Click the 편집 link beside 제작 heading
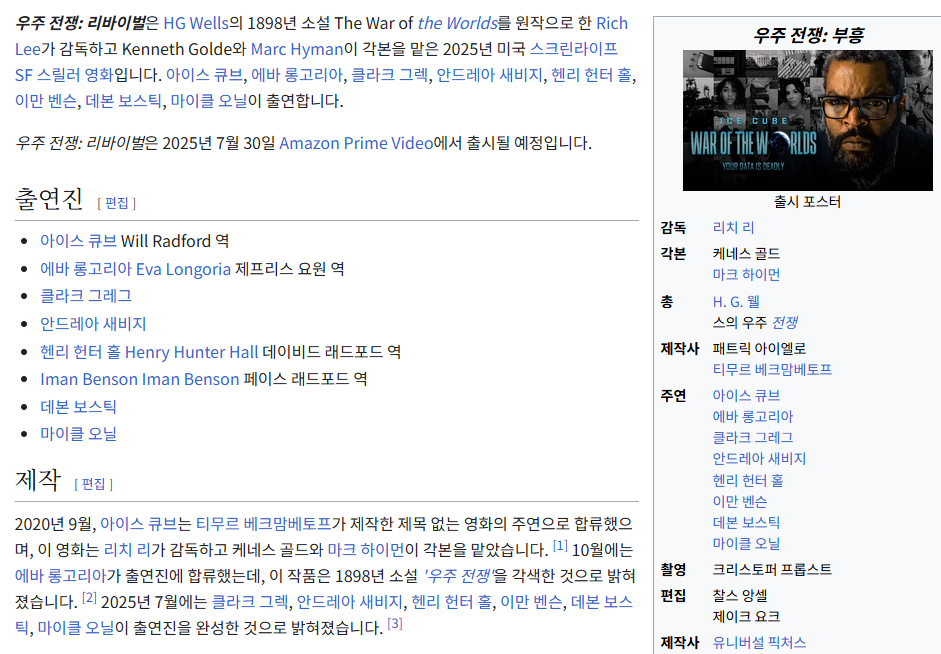 93,484
